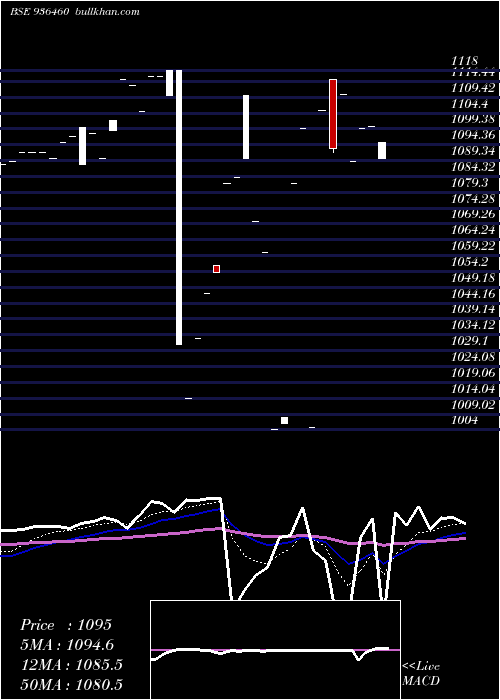Image resolution: width=500 pixels, height=700 pixels.
Task: Click the price label 1074.28
Action: [x=473, y=199]
